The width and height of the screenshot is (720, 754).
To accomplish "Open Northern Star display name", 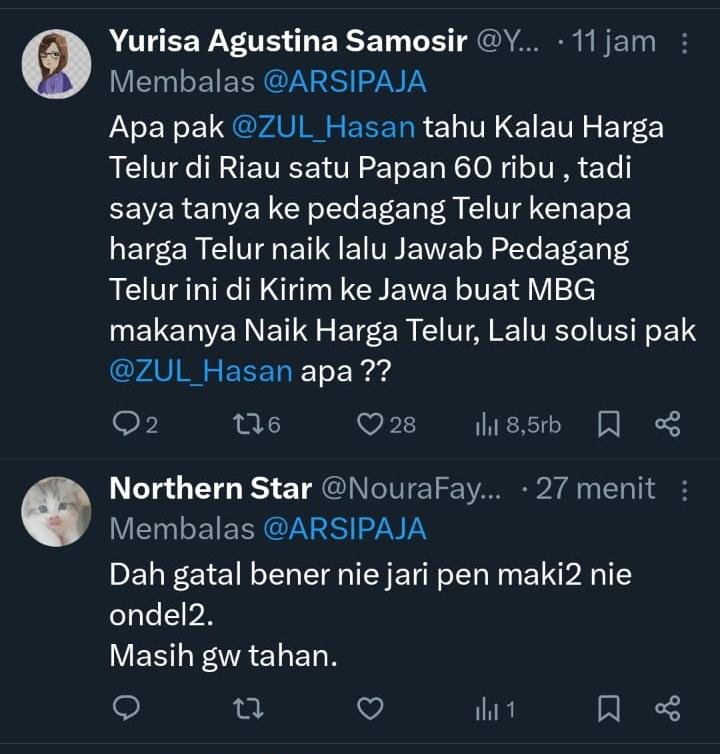I will coord(210,489).
